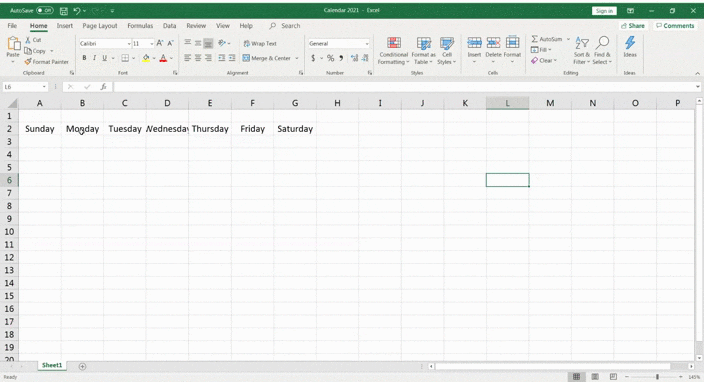The width and height of the screenshot is (704, 382).
Task: Open Conditional Formatting menu
Action: (x=393, y=51)
